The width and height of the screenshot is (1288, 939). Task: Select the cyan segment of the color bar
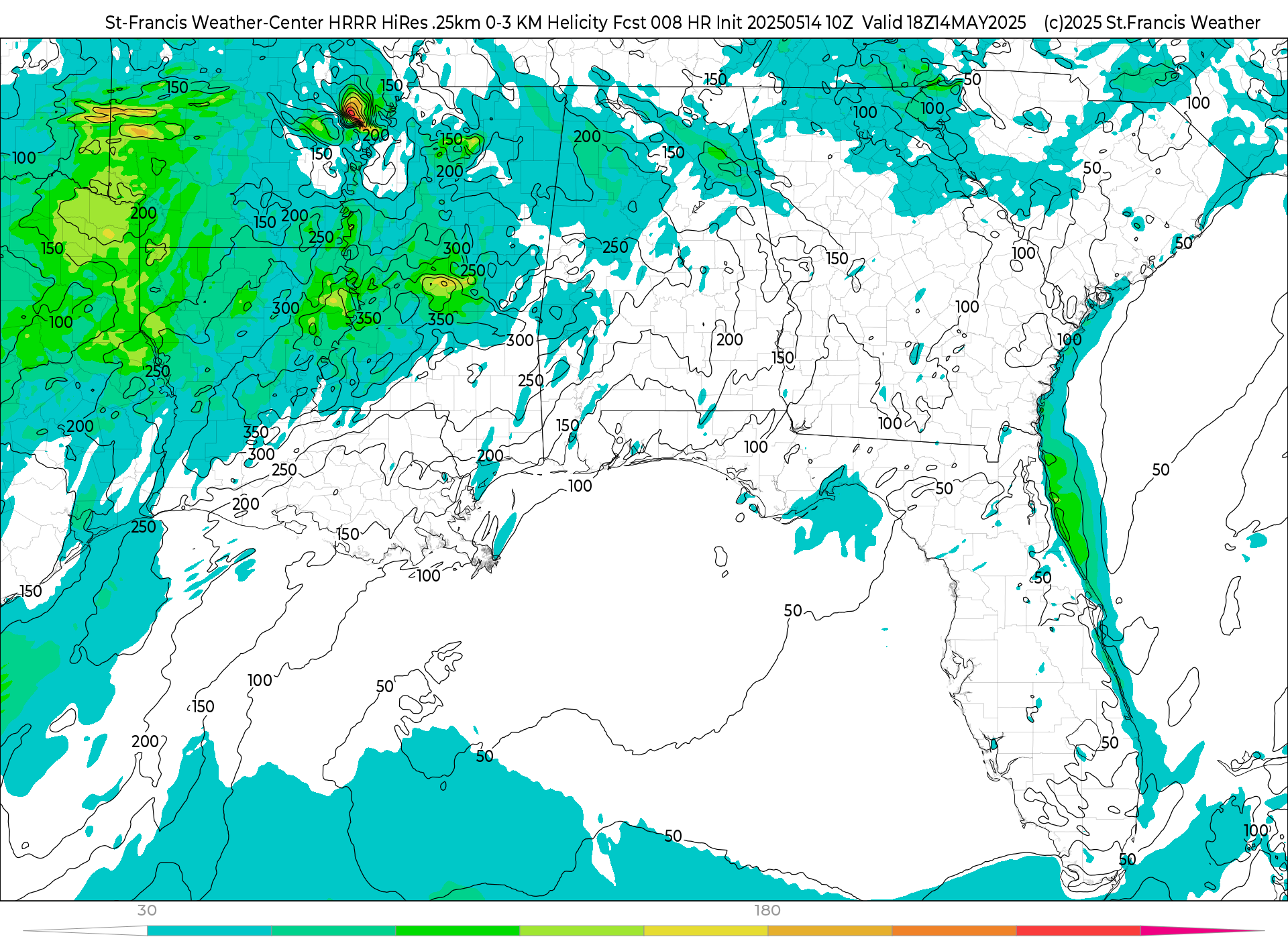click(209, 931)
